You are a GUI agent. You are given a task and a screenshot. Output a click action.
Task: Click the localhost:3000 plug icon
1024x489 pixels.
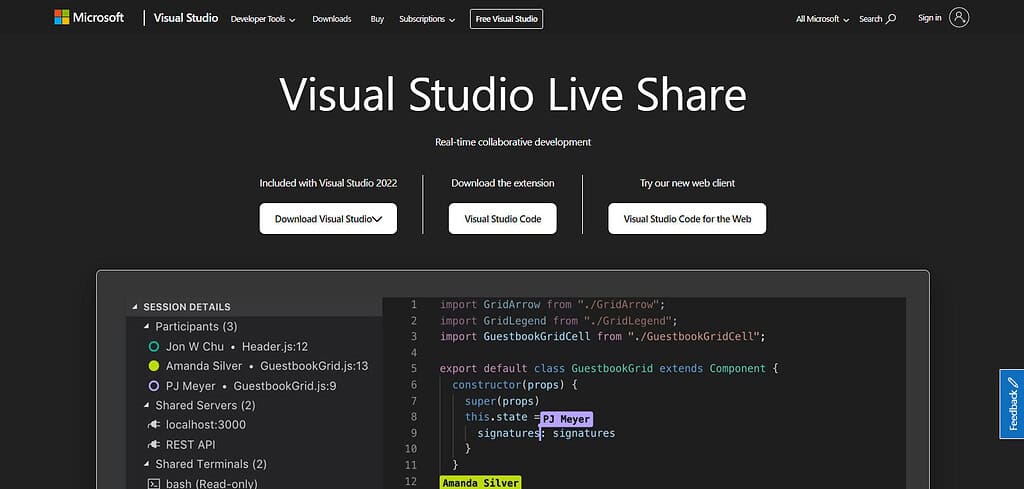click(x=154, y=425)
